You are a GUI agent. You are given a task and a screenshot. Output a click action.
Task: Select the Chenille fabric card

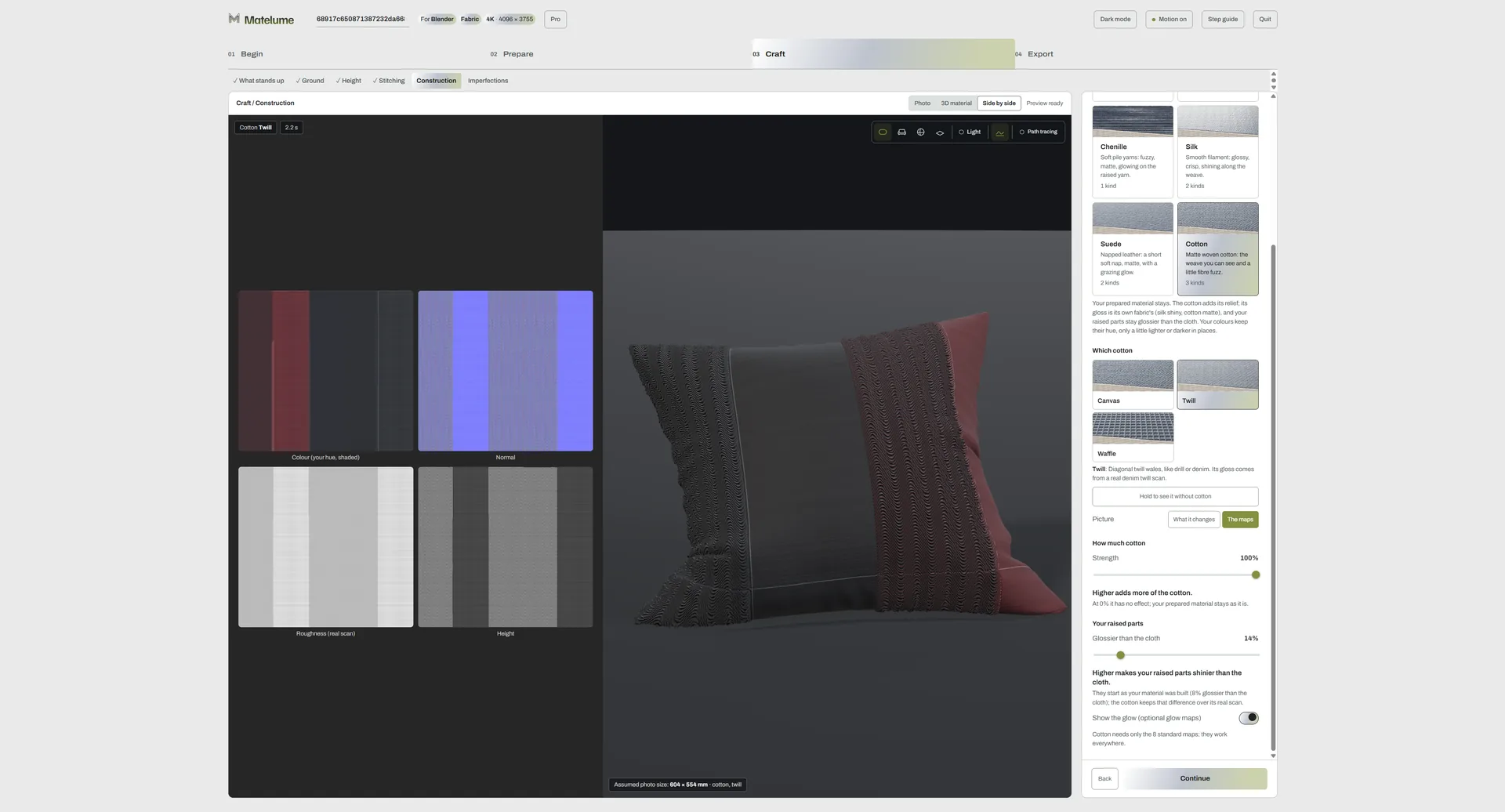[x=1133, y=151]
